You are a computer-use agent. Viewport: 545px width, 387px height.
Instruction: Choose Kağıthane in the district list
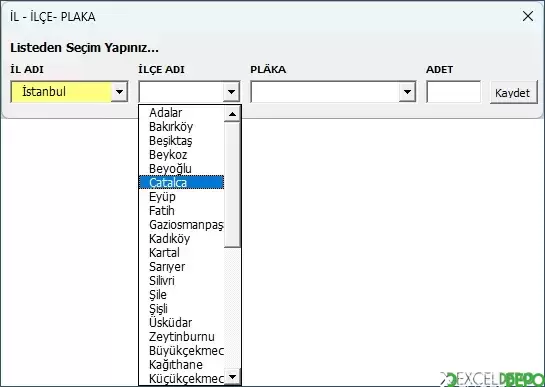tap(181, 365)
